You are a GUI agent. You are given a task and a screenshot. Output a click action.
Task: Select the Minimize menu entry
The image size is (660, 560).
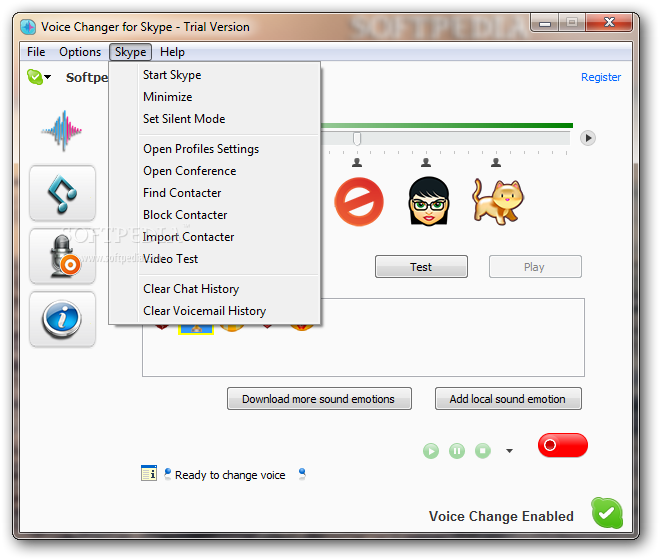pyautogui.click(x=214, y=97)
